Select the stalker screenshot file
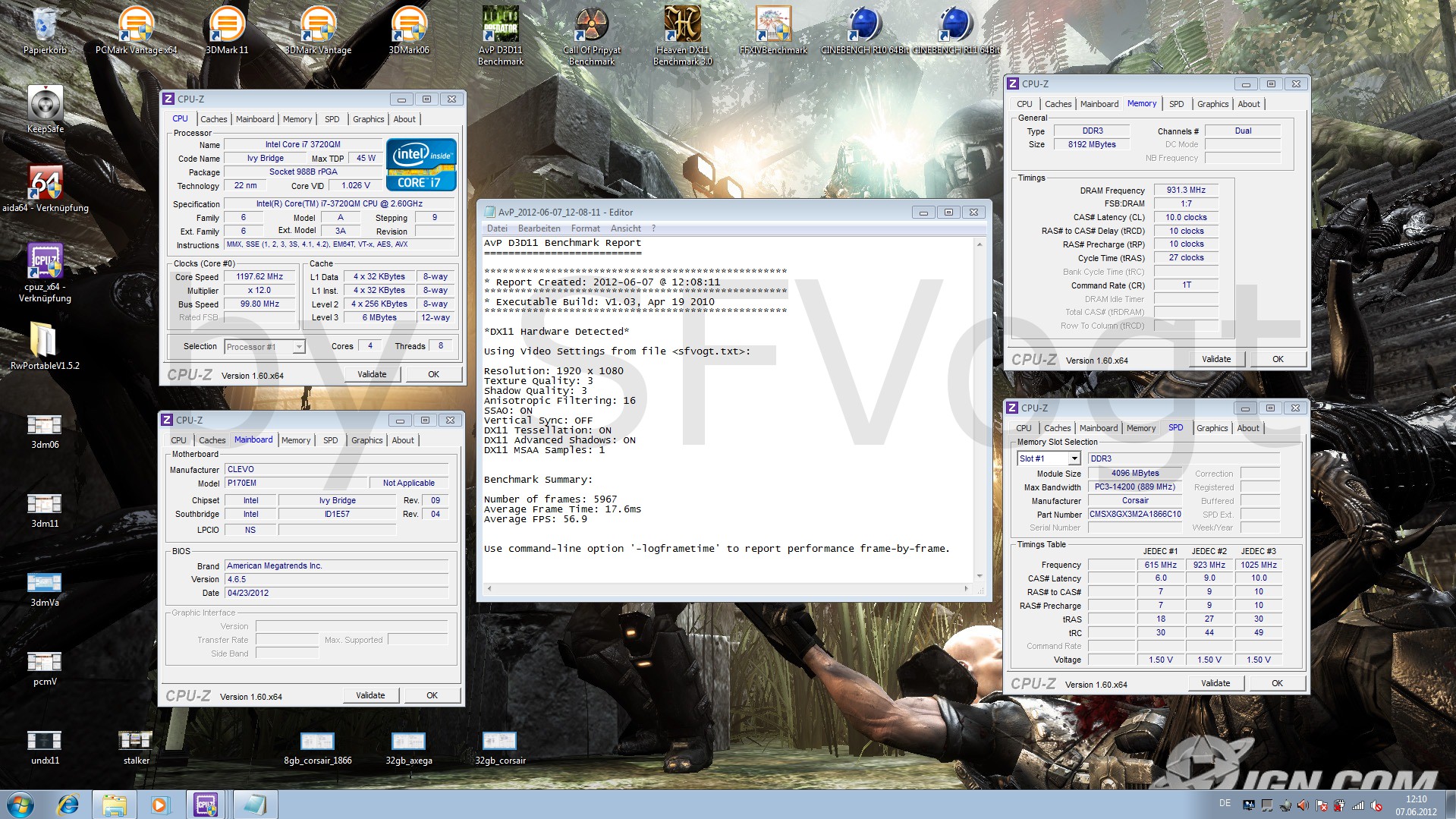 (x=136, y=747)
